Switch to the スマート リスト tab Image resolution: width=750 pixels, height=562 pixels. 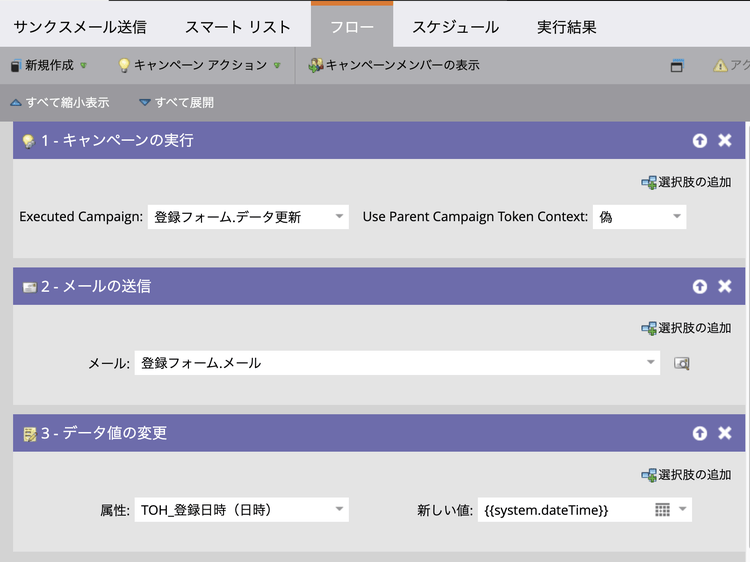238,27
